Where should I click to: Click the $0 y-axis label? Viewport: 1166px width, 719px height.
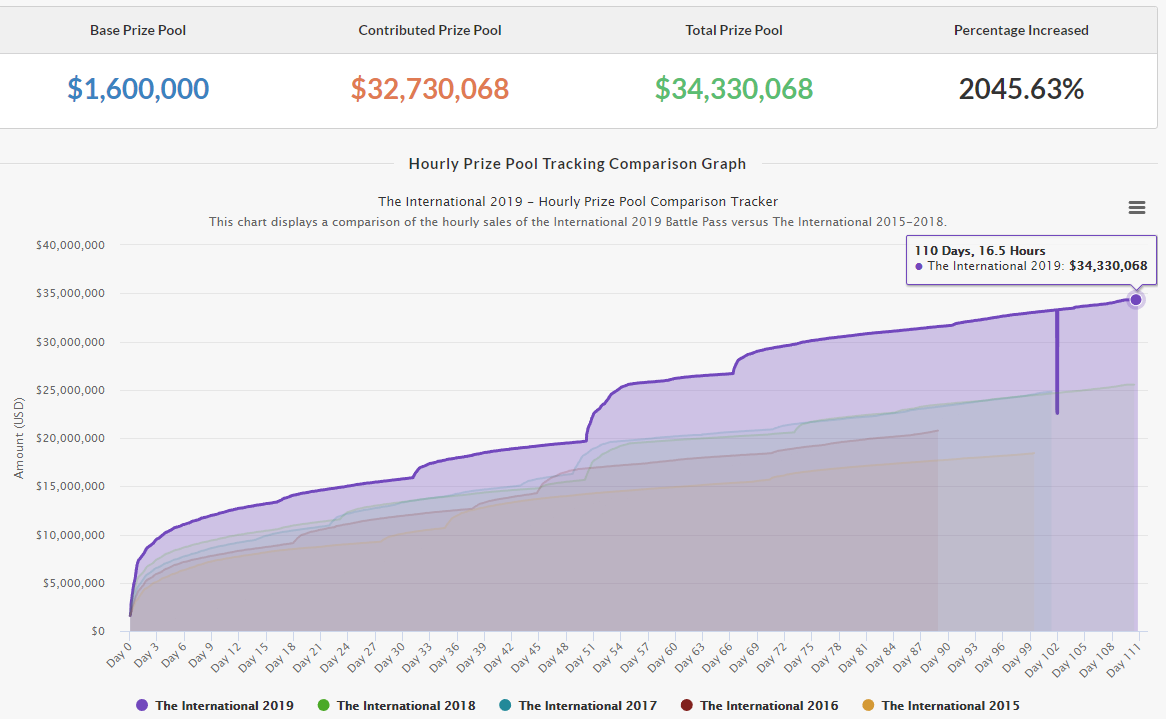(x=98, y=631)
